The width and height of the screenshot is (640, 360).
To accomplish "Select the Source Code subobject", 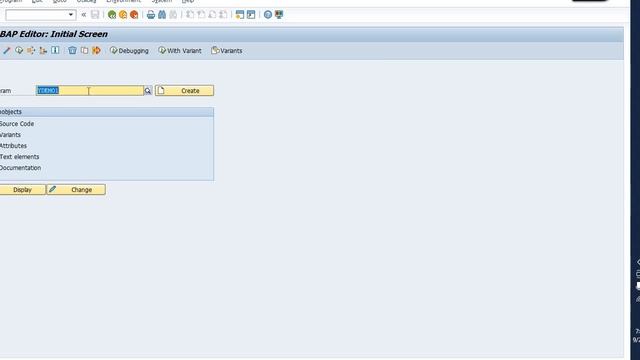I will tap(17, 124).
